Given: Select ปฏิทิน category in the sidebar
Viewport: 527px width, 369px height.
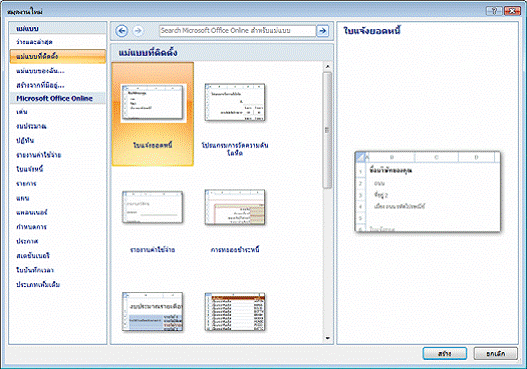Looking at the screenshot, I should click(25, 140).
